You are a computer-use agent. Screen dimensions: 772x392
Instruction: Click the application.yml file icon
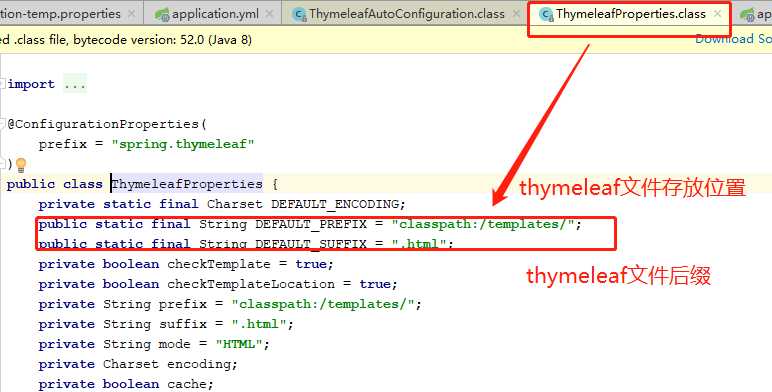161,14
